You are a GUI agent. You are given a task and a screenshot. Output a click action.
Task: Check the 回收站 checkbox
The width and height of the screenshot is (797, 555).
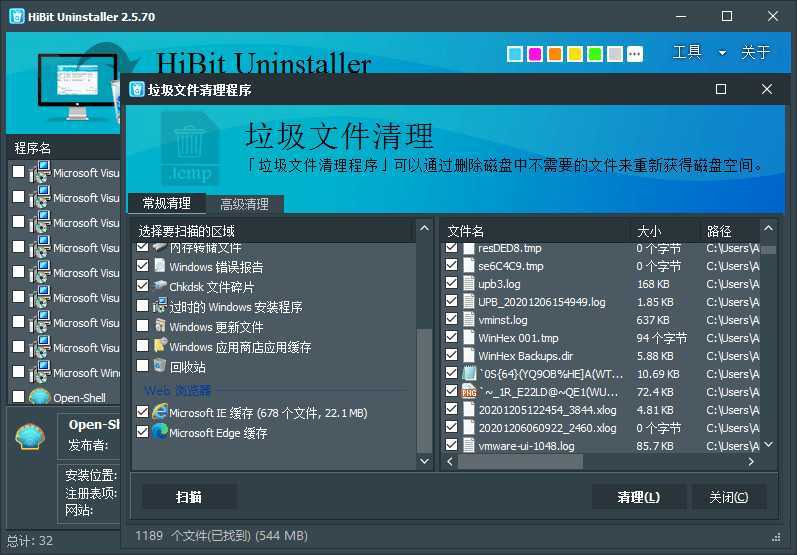coord(143,365)
